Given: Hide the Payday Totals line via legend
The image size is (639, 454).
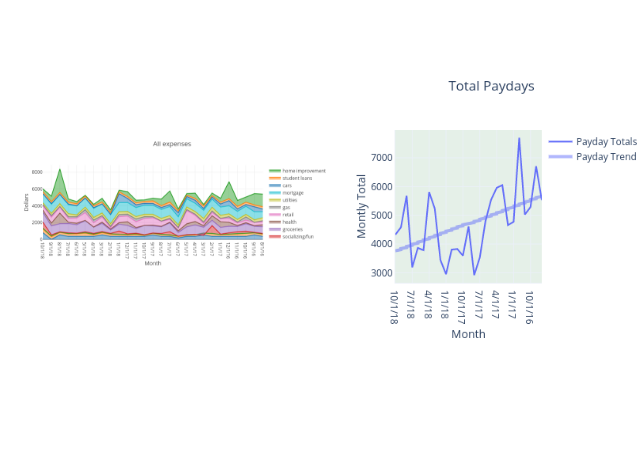Looking at the screenshot, I should click(606, 142).
